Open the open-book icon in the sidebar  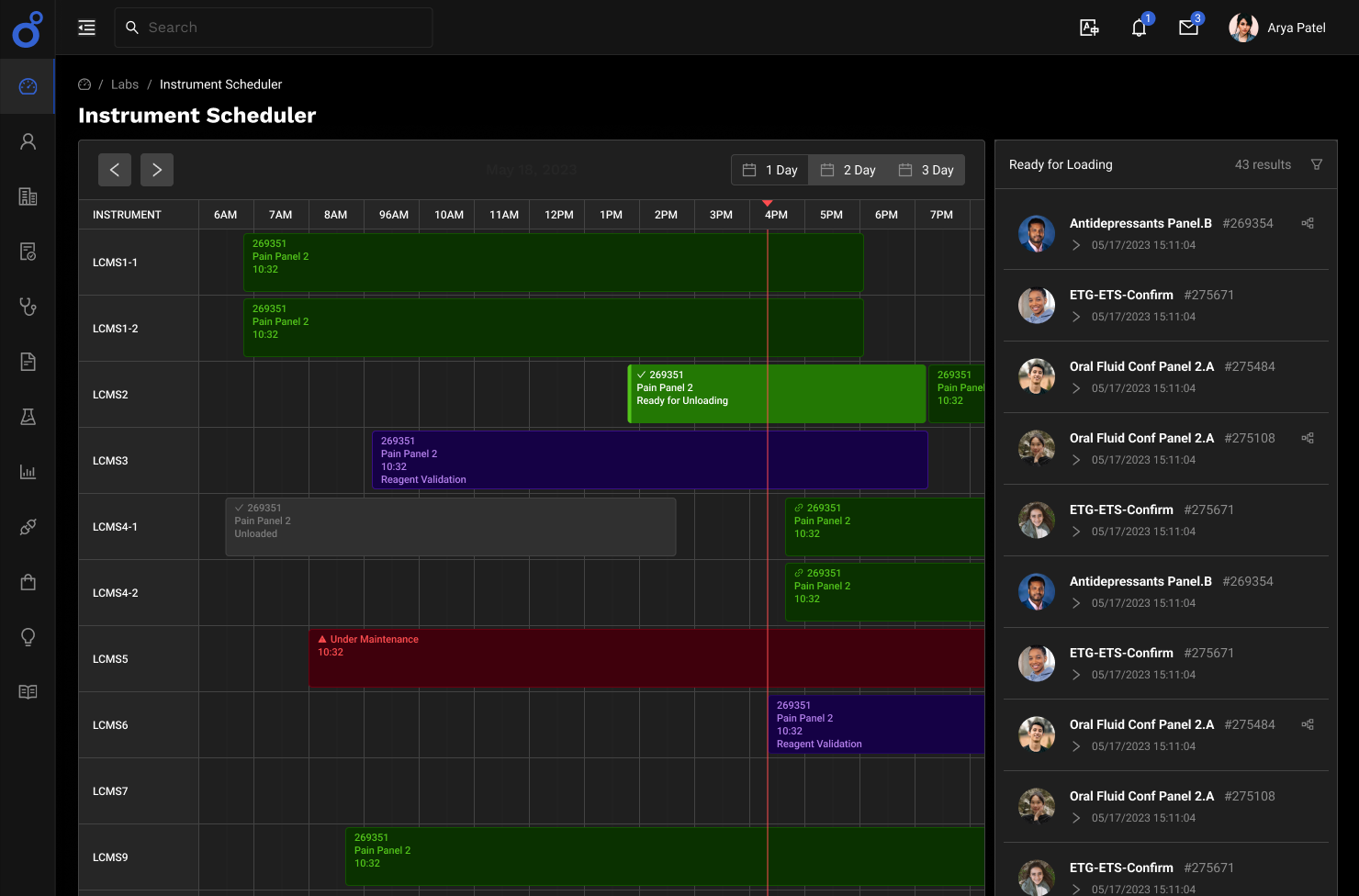(28, 692)
